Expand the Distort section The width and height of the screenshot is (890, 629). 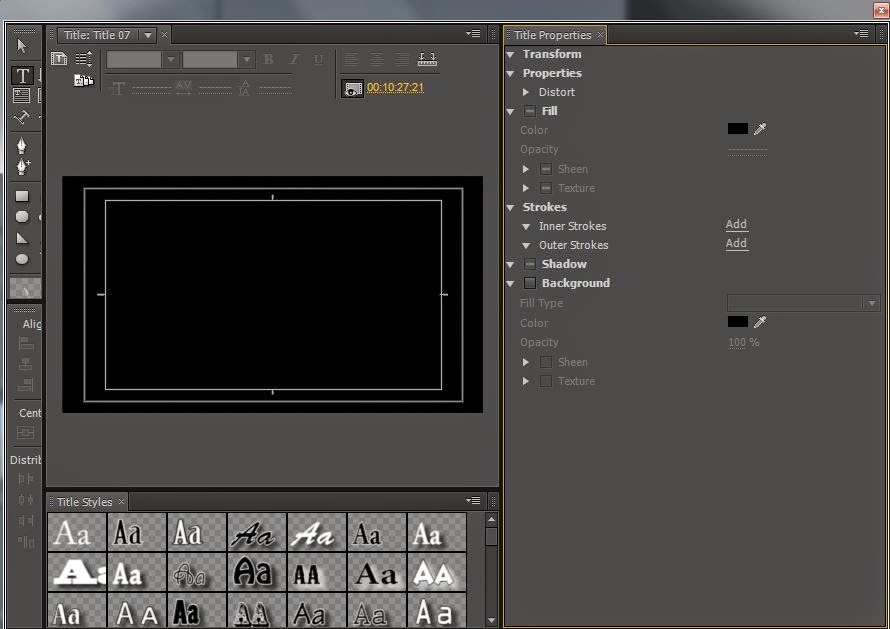[526, 92]
